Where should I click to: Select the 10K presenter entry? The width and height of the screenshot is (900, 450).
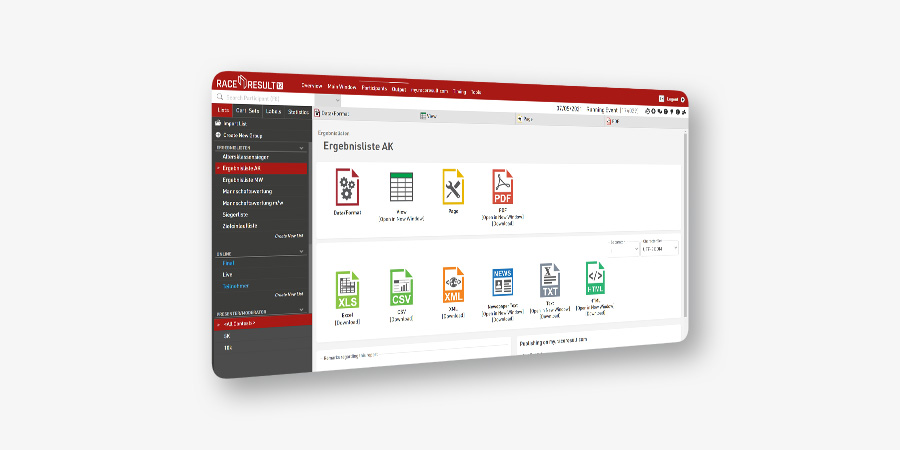coord(228,348)
